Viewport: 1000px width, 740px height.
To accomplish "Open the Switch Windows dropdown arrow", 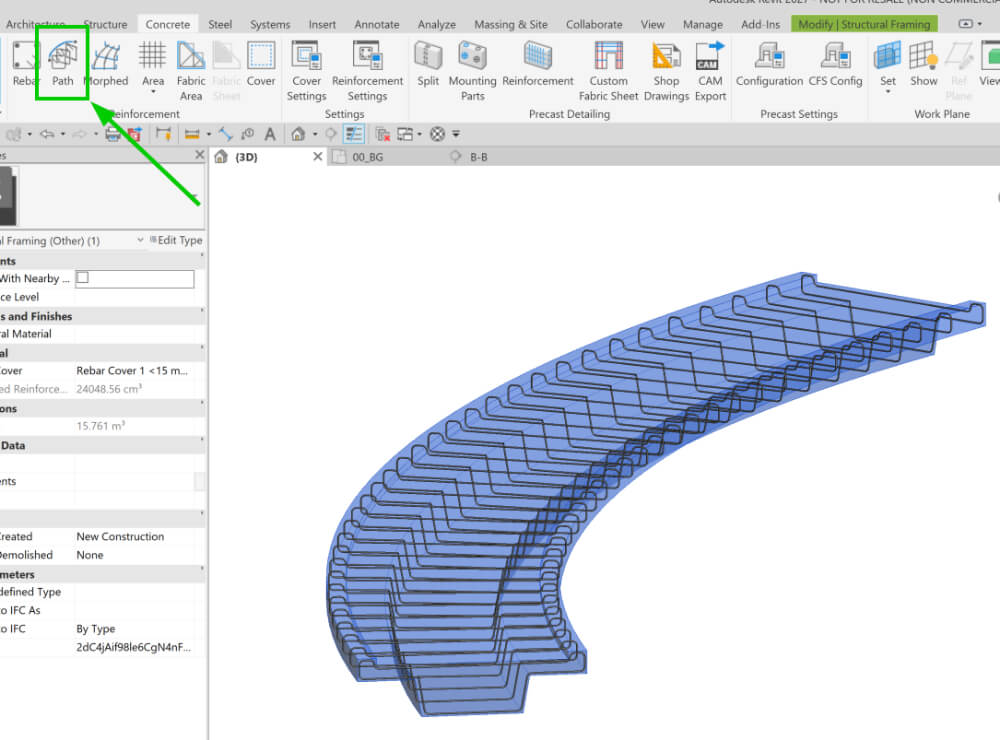I will point(419,134).
